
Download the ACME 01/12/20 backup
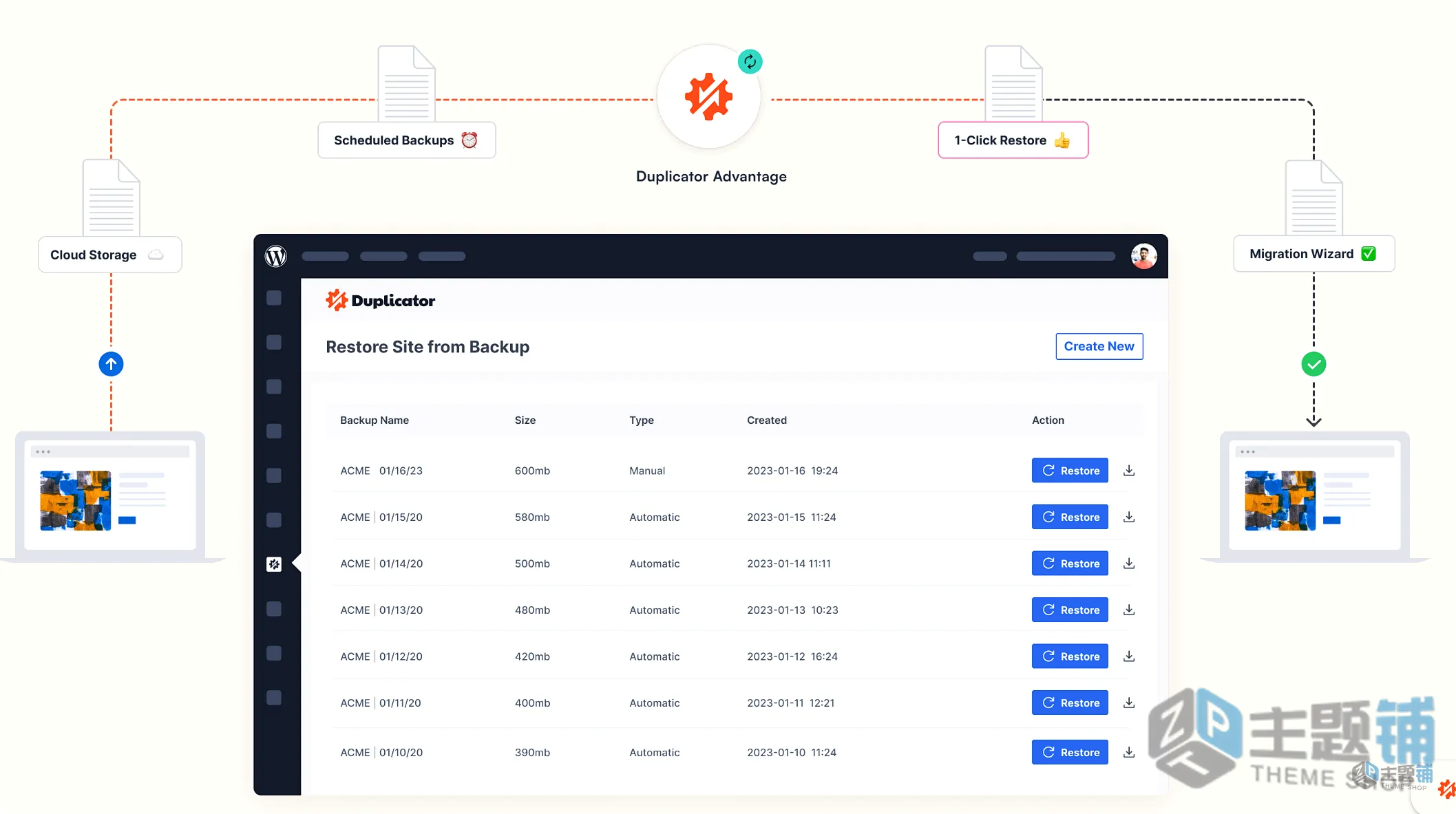[1129, 656]
